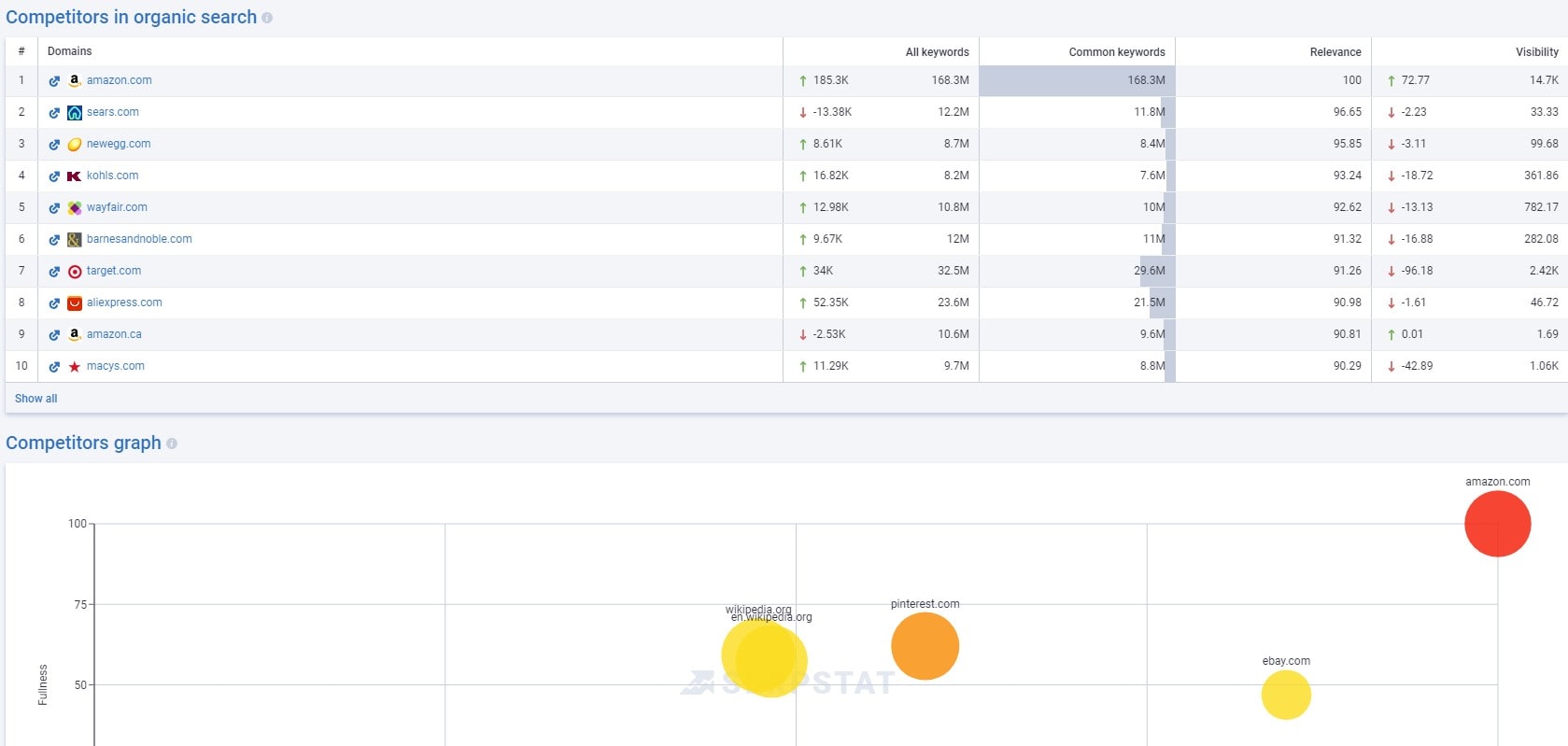Image resolution: width=1568 pixels, height=746 pixels.
Task: Click the sears.com favicon
Action: click(x=75, y=113)
